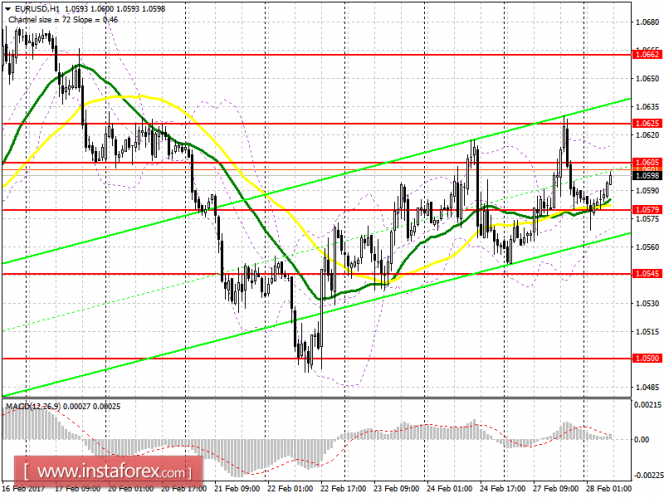Click the 1.0590 price axis value

pos(648,191)
